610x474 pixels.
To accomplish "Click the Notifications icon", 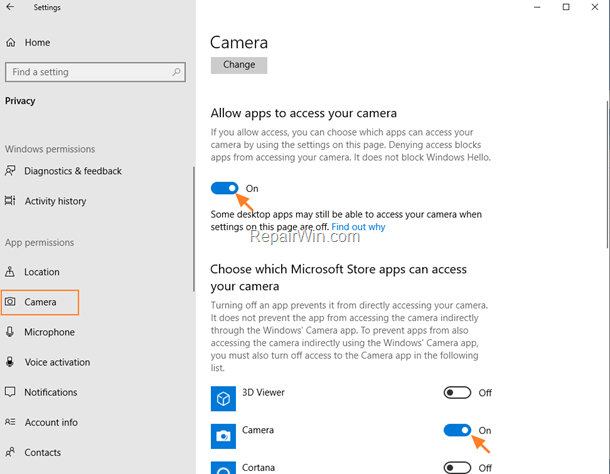I will pos(10,392).
